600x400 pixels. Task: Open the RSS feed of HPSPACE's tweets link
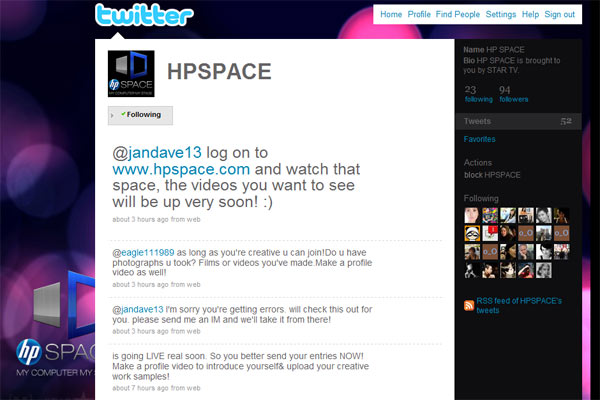(518, 305)
